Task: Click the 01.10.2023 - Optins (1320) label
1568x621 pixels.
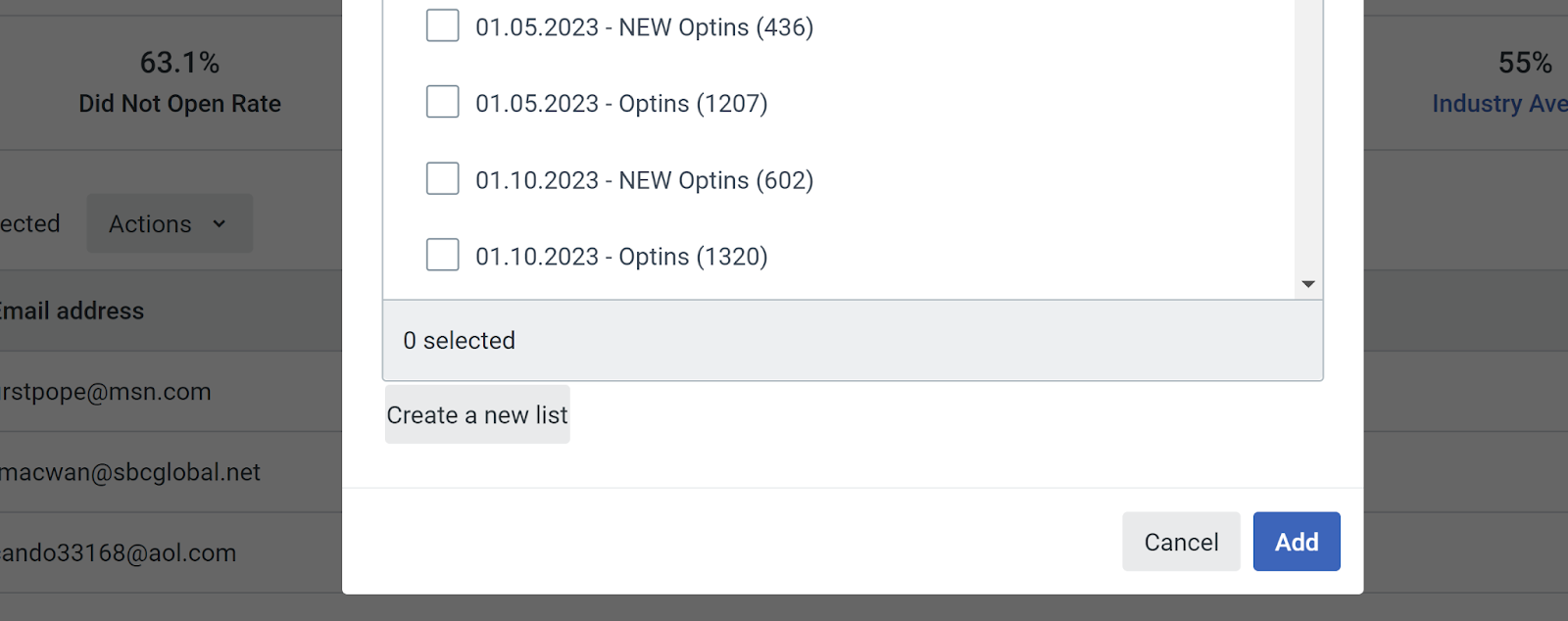Action: 621,257
